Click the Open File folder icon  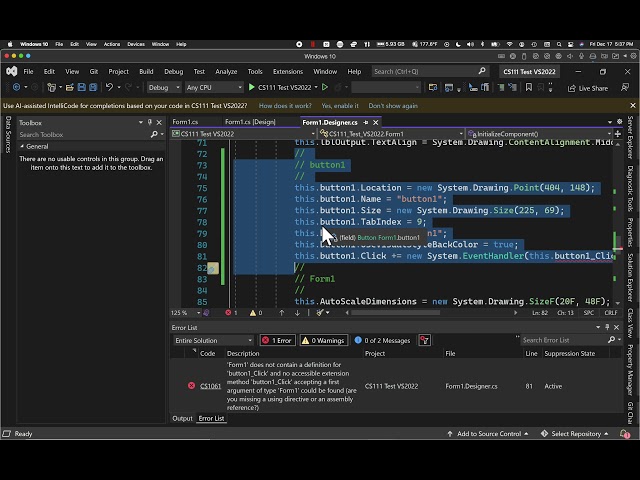click(x=69, y=87)
